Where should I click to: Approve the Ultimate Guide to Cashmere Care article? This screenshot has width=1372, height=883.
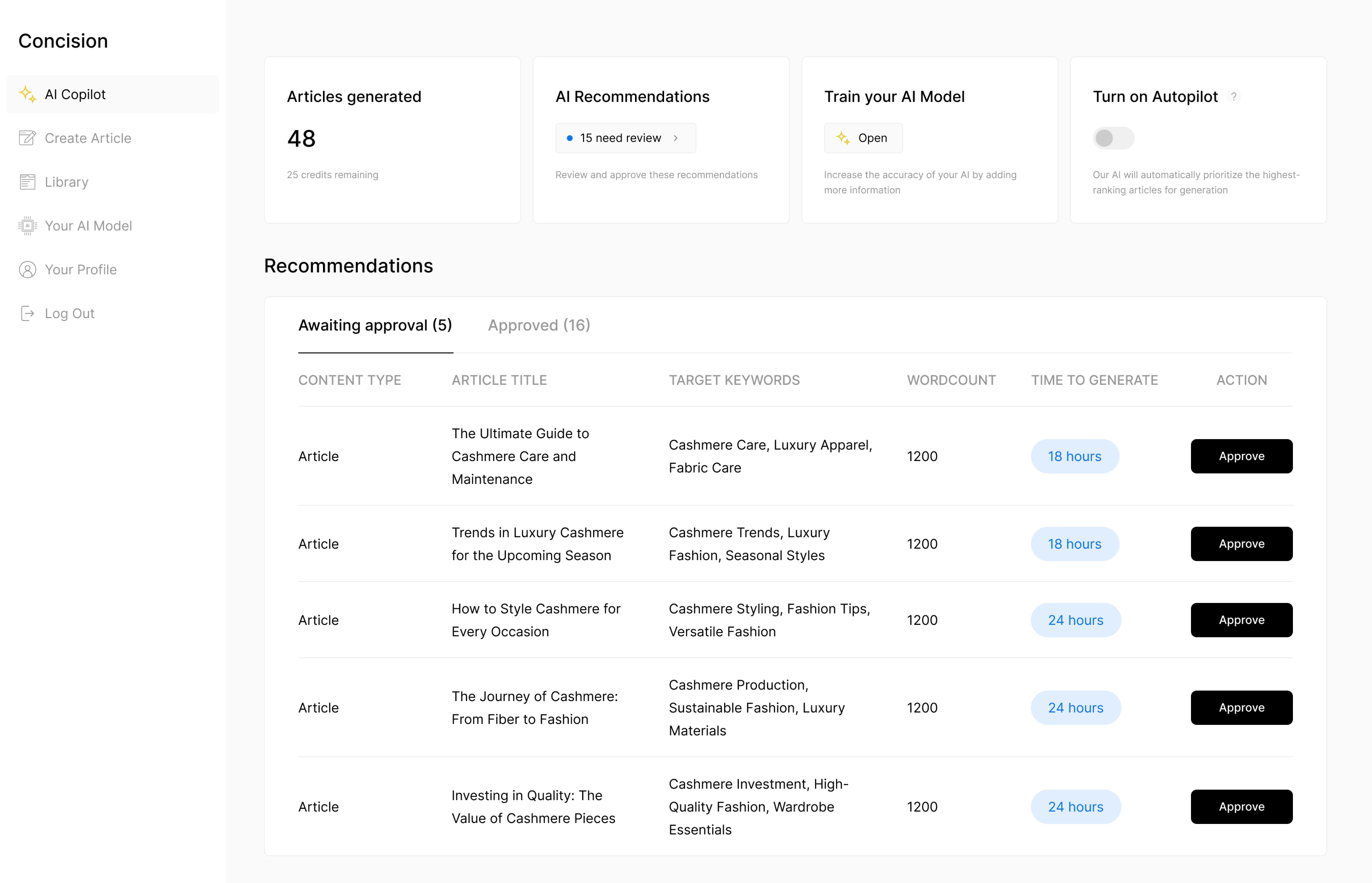1242,457
